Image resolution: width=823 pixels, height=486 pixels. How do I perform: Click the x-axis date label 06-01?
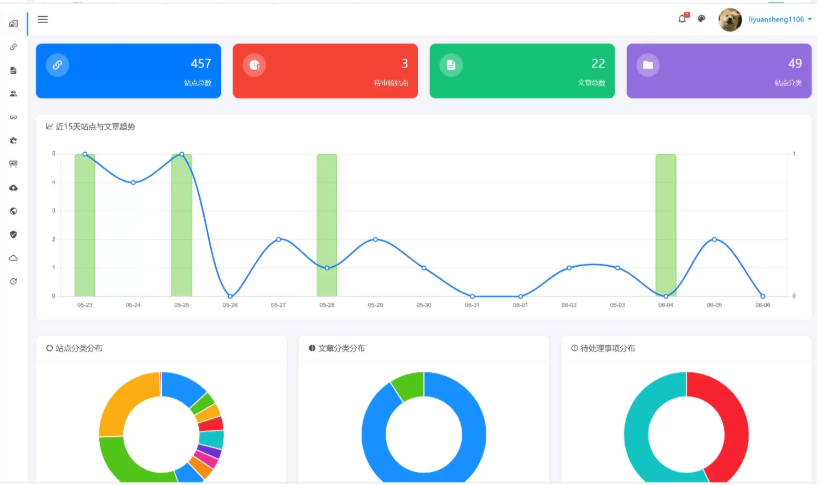point(520,305)
